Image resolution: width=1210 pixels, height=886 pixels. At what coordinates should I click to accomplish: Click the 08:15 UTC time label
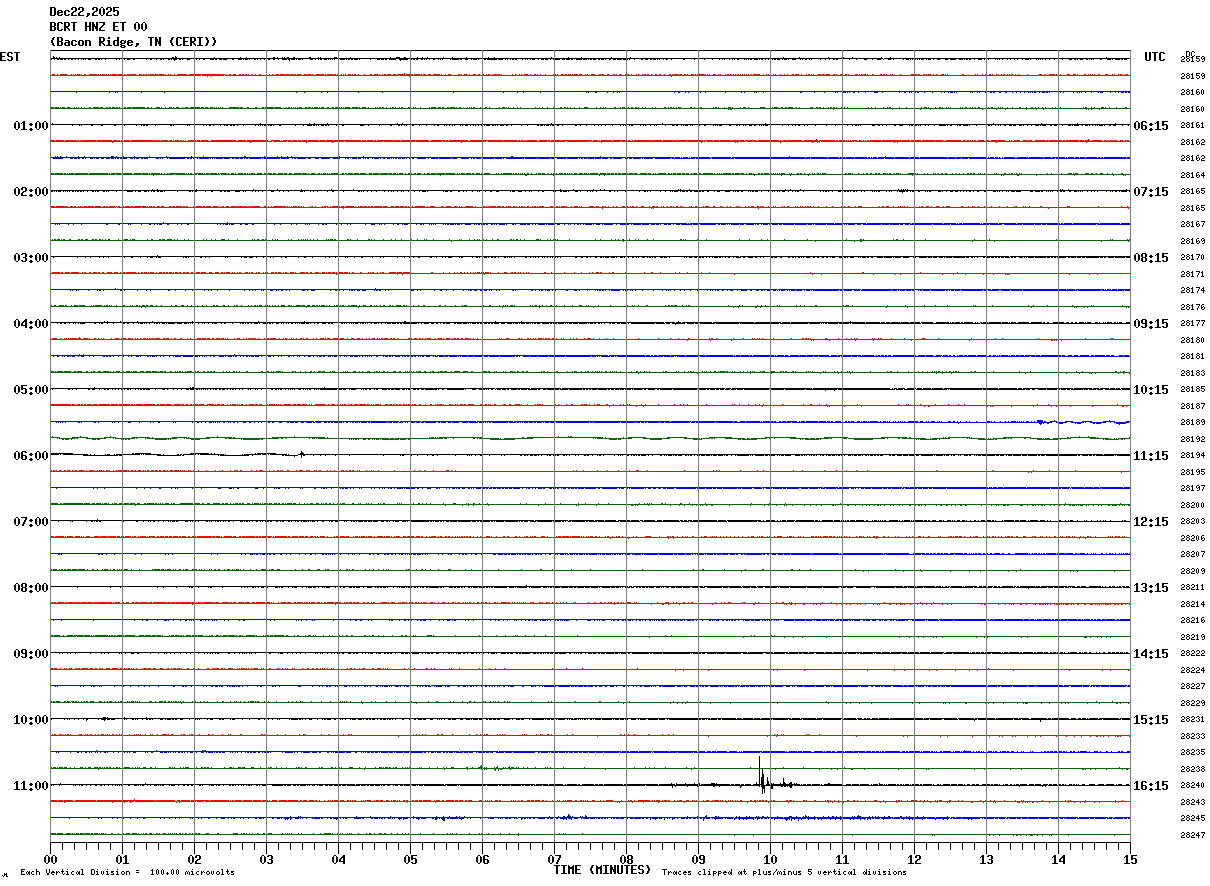coord(1151,258)
